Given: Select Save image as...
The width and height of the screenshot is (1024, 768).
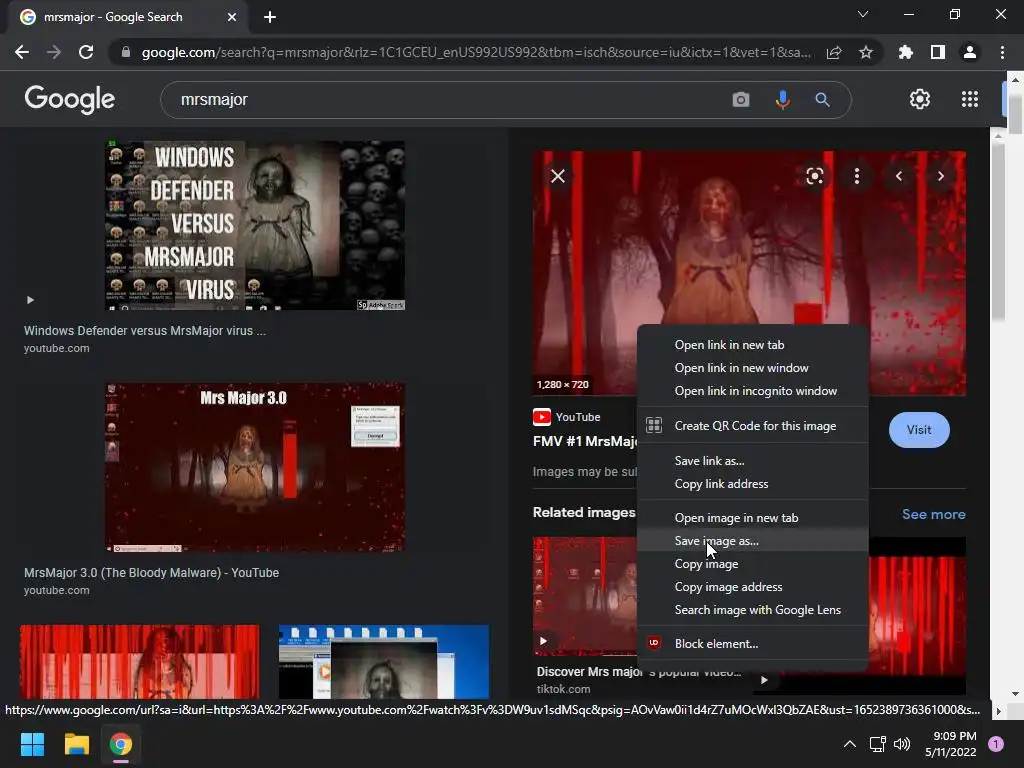Looking at the screenshot, I should (x=752, y=541).
